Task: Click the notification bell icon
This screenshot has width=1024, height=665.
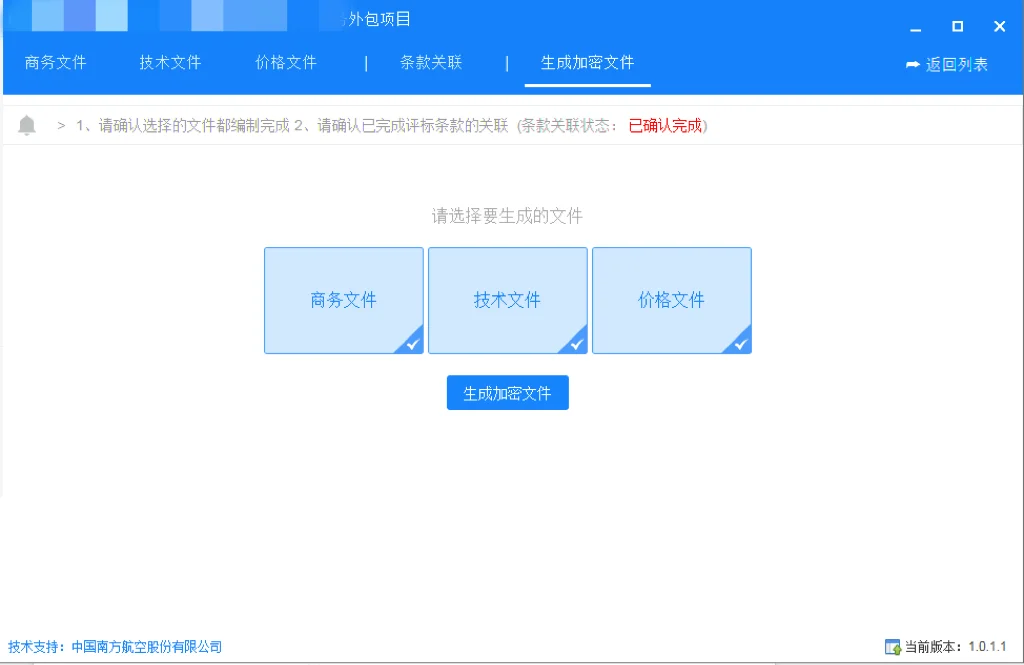Action: pos(26,125)
